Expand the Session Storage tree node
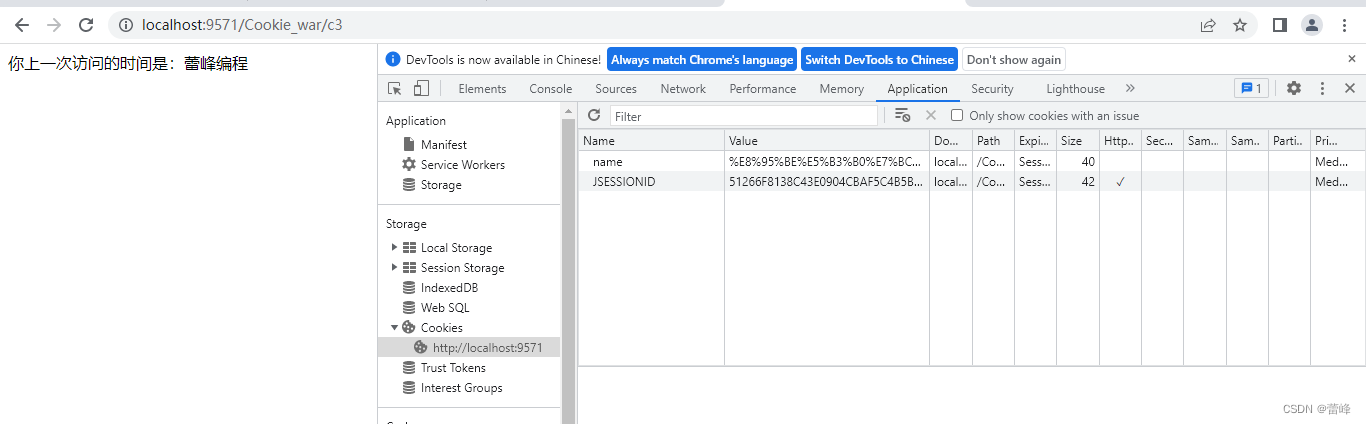 click(395, 267)
